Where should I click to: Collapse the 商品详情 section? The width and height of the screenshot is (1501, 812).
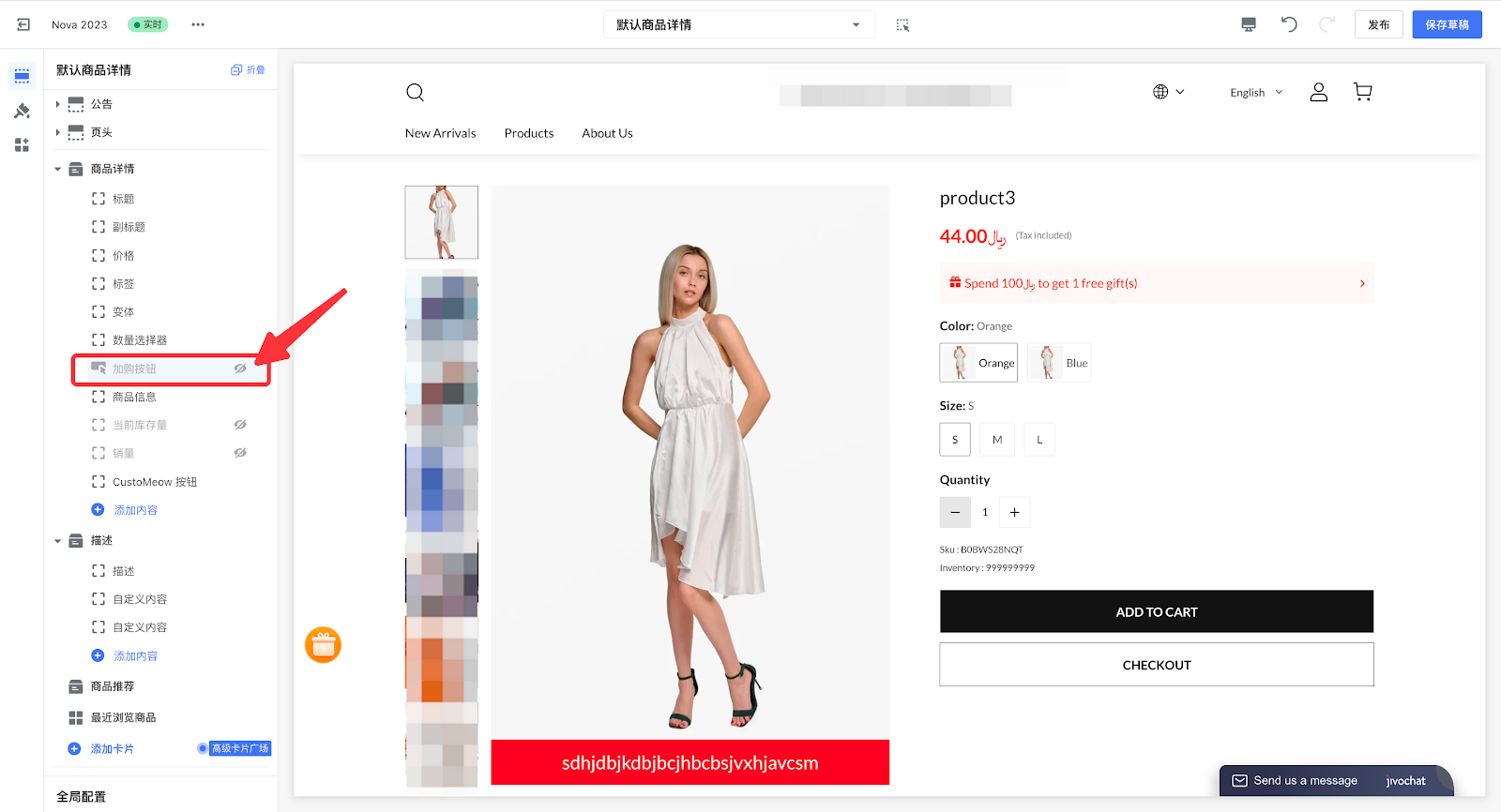pos(58,169)
